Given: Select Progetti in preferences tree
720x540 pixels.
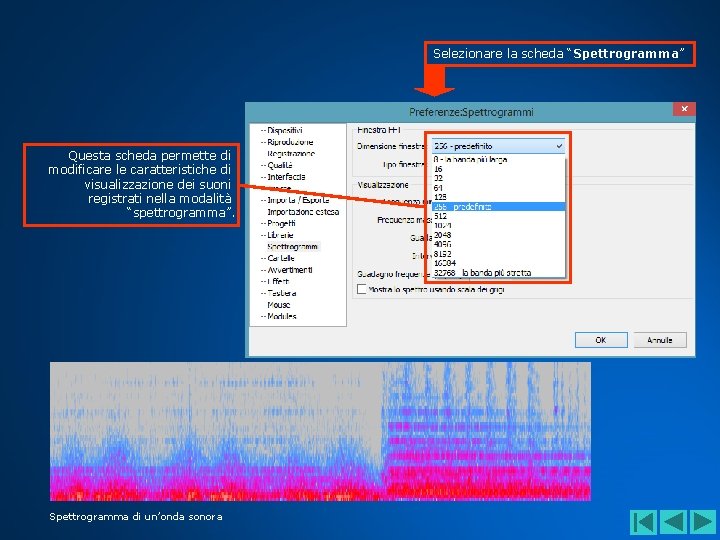Looking at the screenshot, I should coord(281,223).
